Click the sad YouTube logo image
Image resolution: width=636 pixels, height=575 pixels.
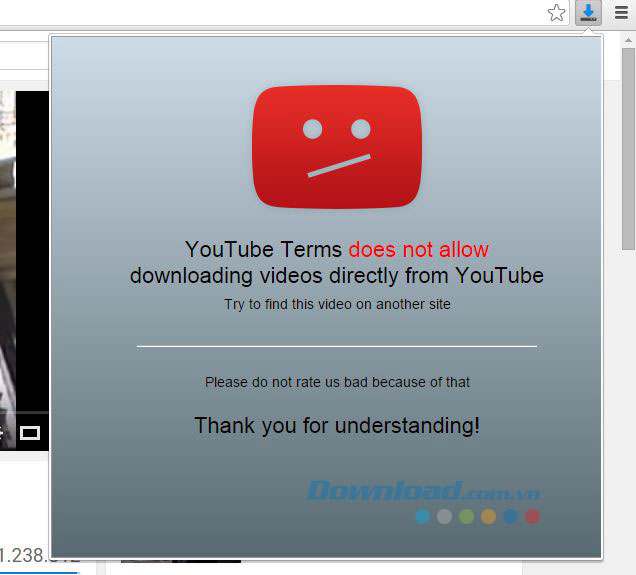pos(337,147)
